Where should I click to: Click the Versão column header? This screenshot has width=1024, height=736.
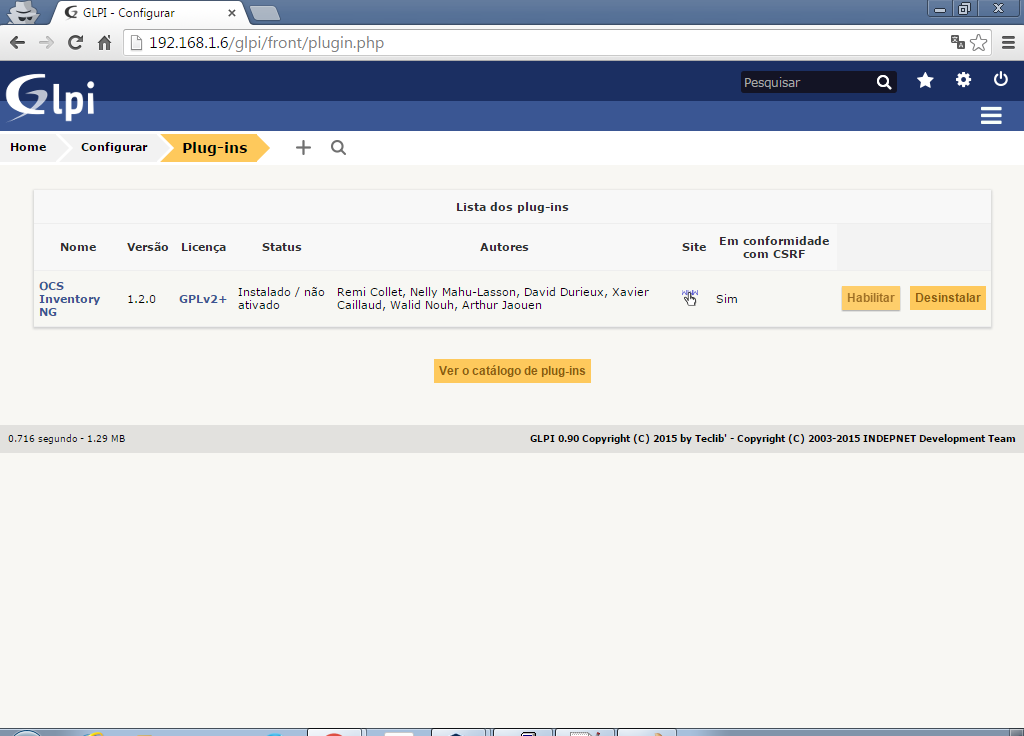click(148, 247)
